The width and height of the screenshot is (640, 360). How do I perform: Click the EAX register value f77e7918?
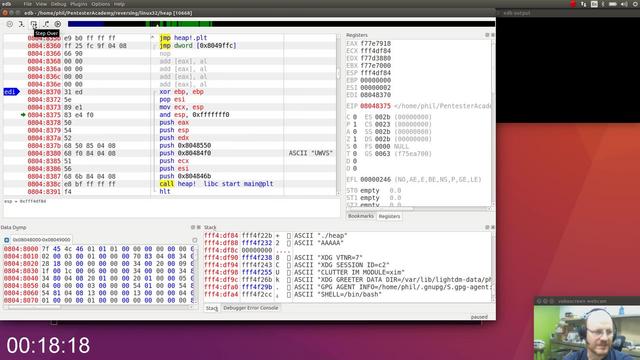376,43
